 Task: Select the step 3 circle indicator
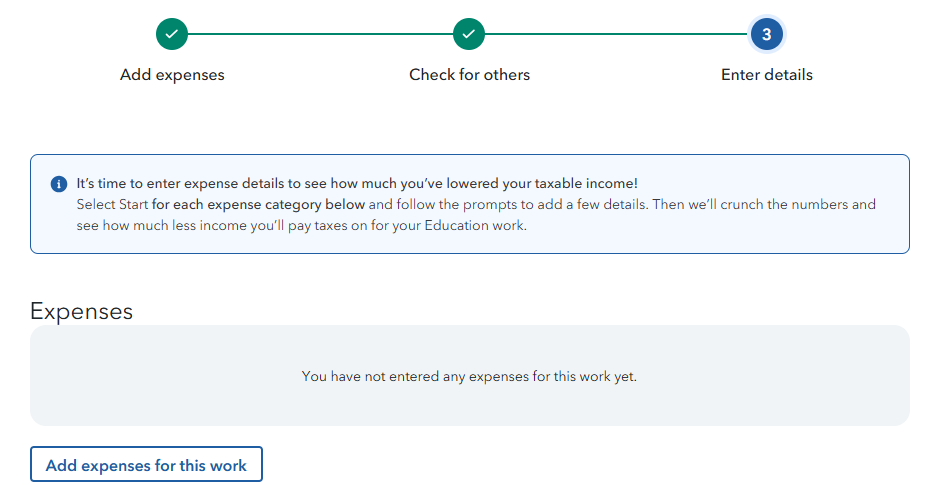[766, 34]
